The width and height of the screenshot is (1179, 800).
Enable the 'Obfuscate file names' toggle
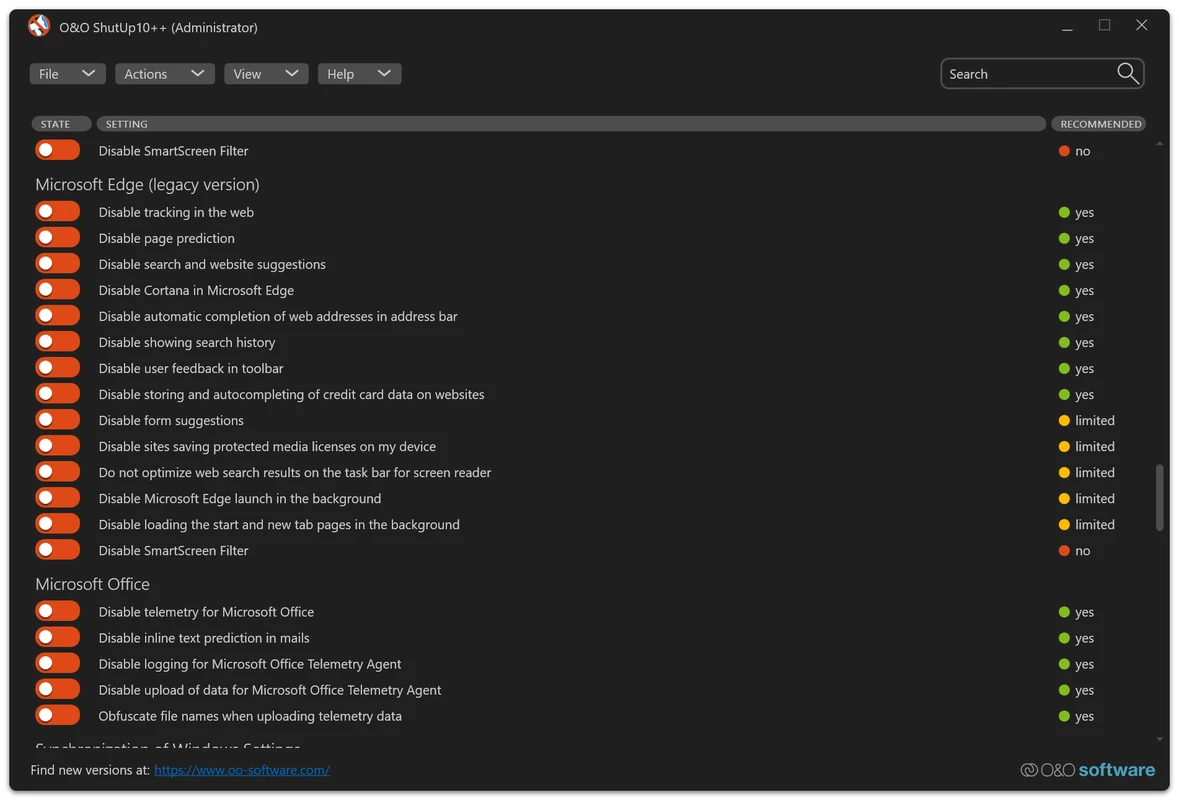point(57,715)
